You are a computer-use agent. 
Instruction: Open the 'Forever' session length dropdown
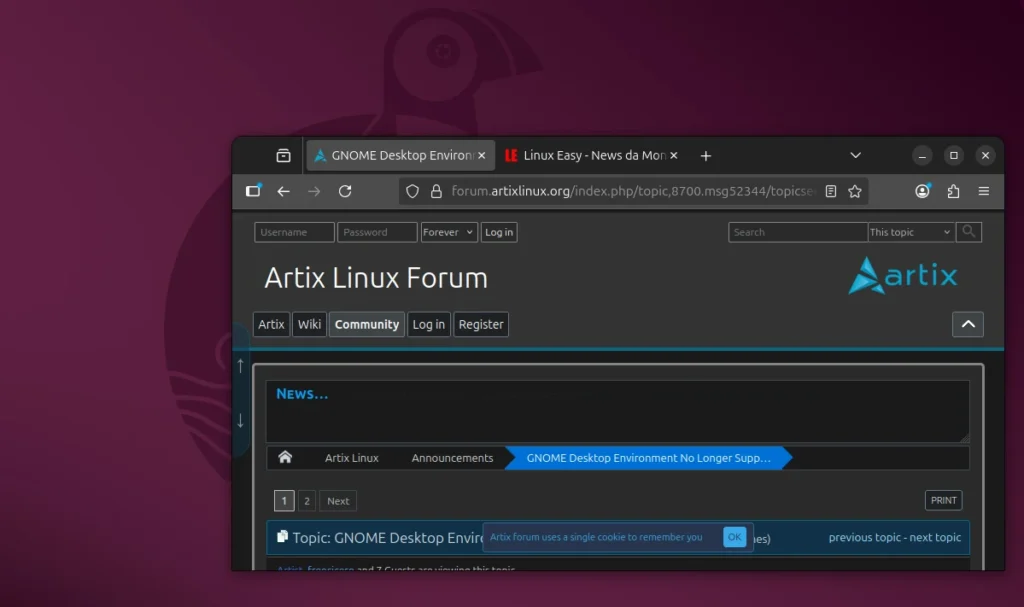pyautogui.click(x=448, y=231)
